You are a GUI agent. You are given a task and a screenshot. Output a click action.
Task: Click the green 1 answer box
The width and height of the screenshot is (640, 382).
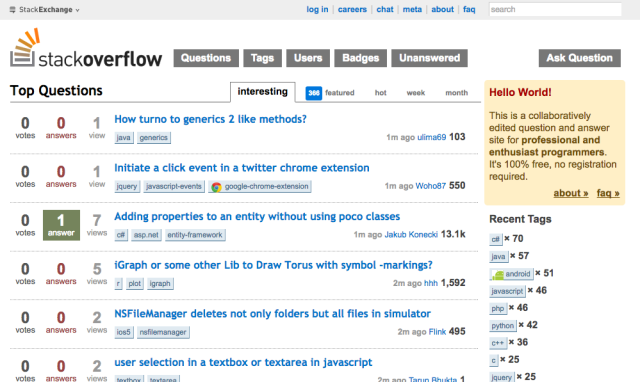point(61,225)
